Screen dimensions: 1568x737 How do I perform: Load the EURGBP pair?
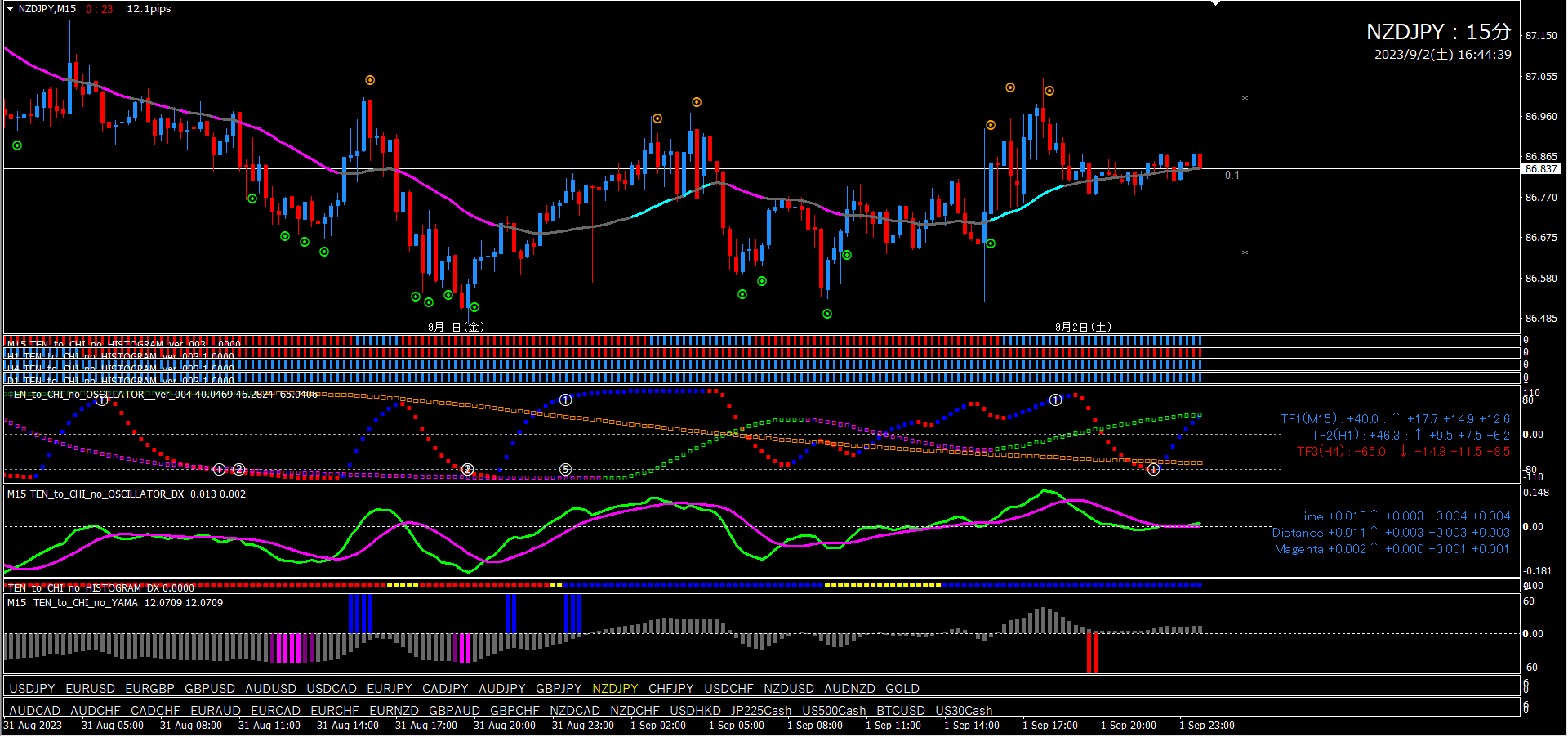pyautogui.click(x=149, y=689)
